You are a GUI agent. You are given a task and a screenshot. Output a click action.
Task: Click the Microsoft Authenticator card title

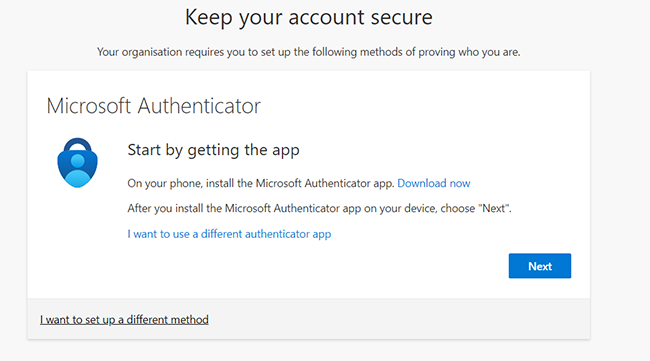pos(153,106)
